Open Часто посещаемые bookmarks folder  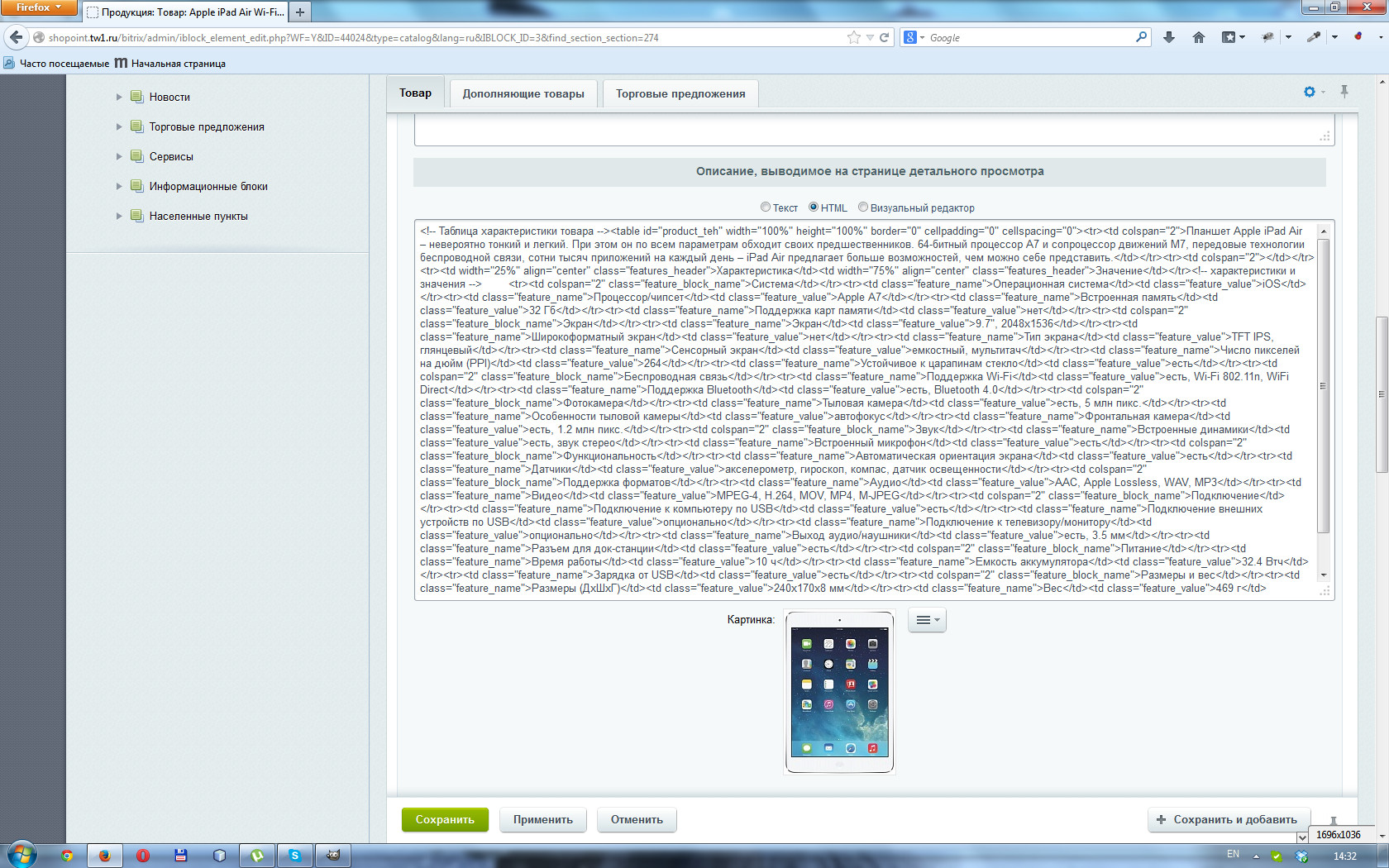click(56, 63)
